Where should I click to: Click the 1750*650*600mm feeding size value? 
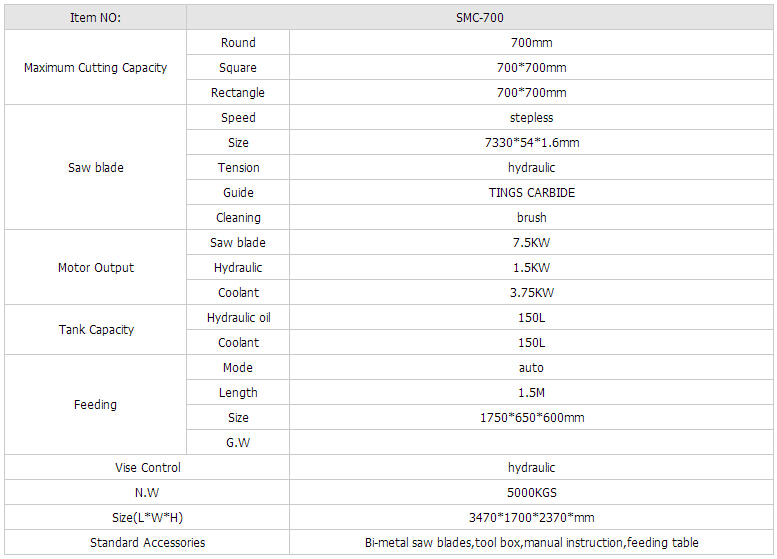[531, 418]
